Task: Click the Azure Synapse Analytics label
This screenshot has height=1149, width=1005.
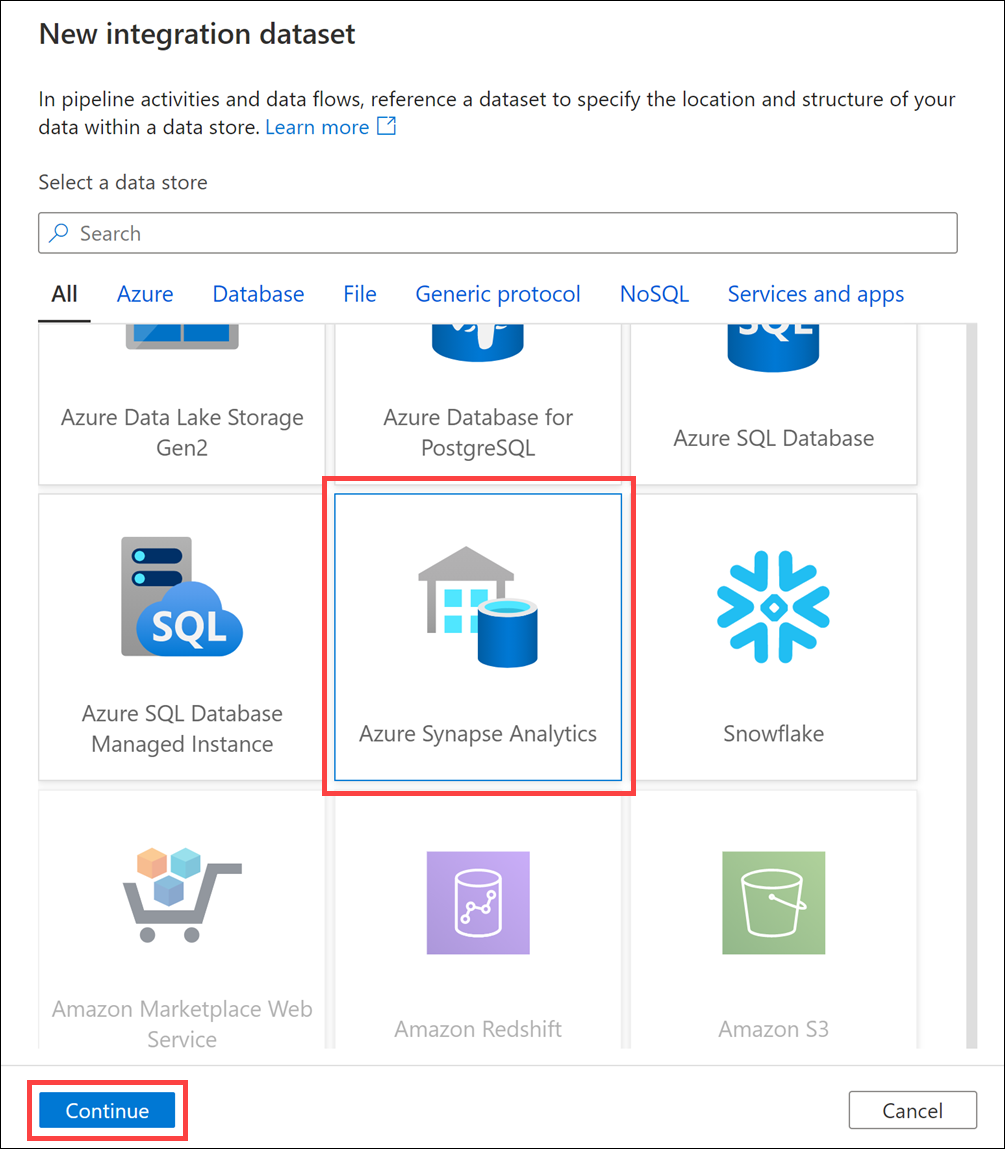Action: [x=478, y=734]
